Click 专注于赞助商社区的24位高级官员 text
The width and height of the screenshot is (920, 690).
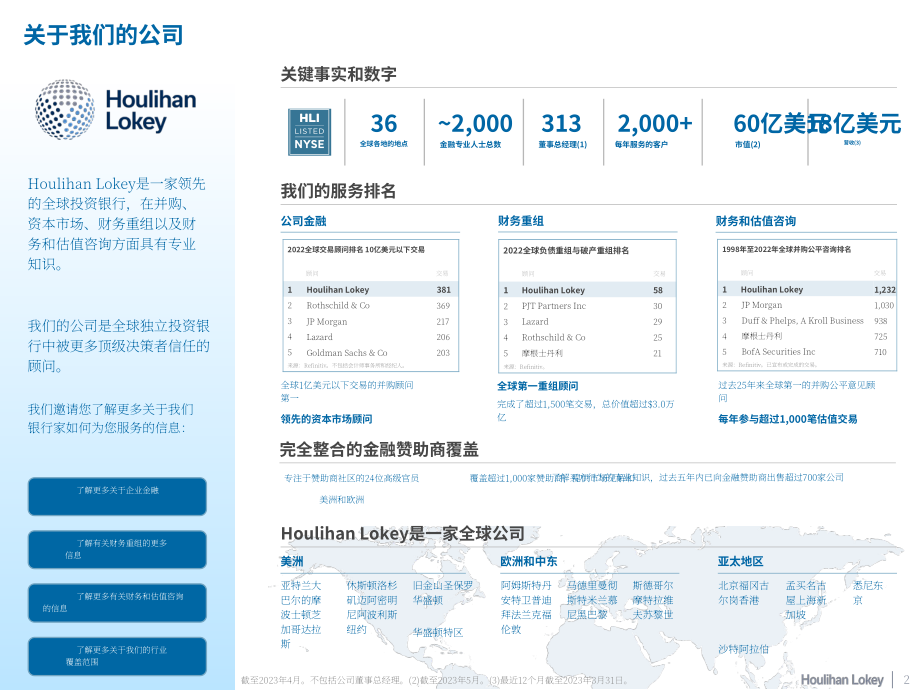(351, 478)
